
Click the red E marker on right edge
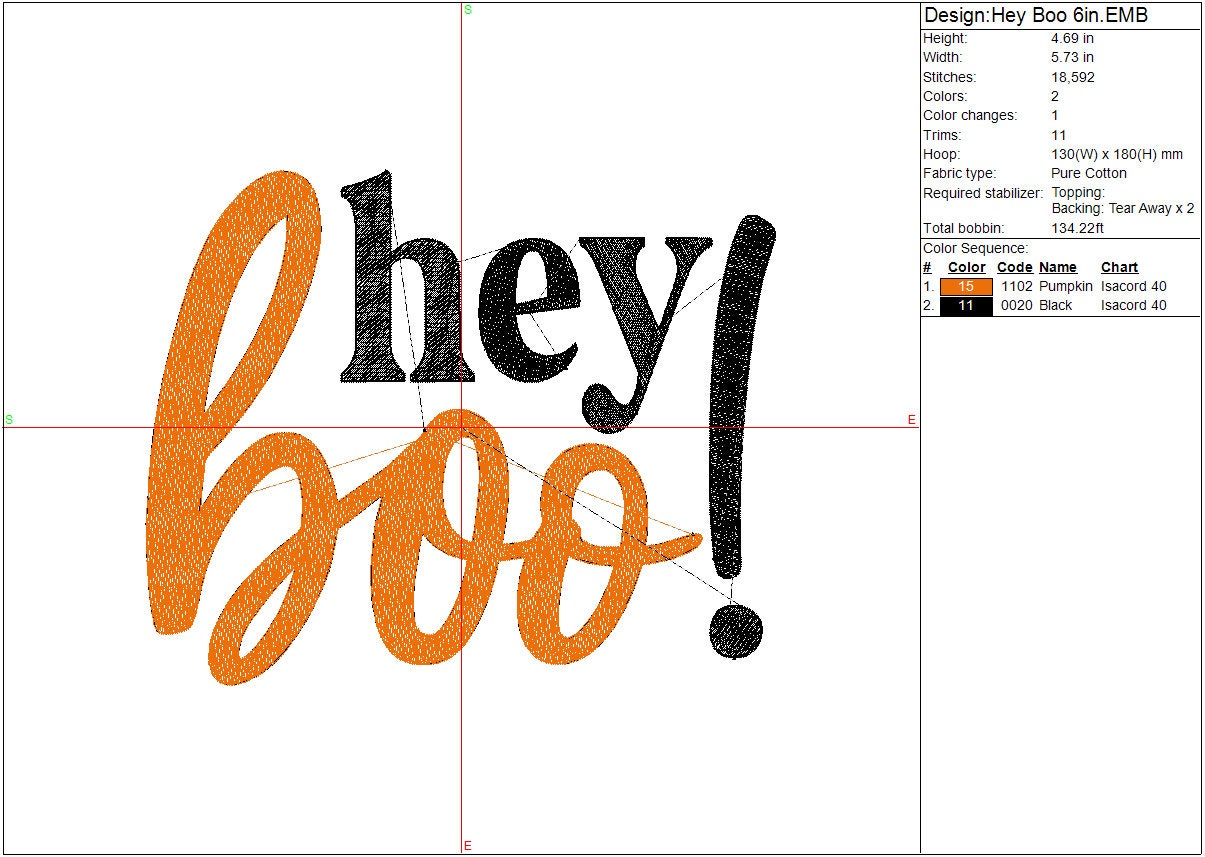911,420
